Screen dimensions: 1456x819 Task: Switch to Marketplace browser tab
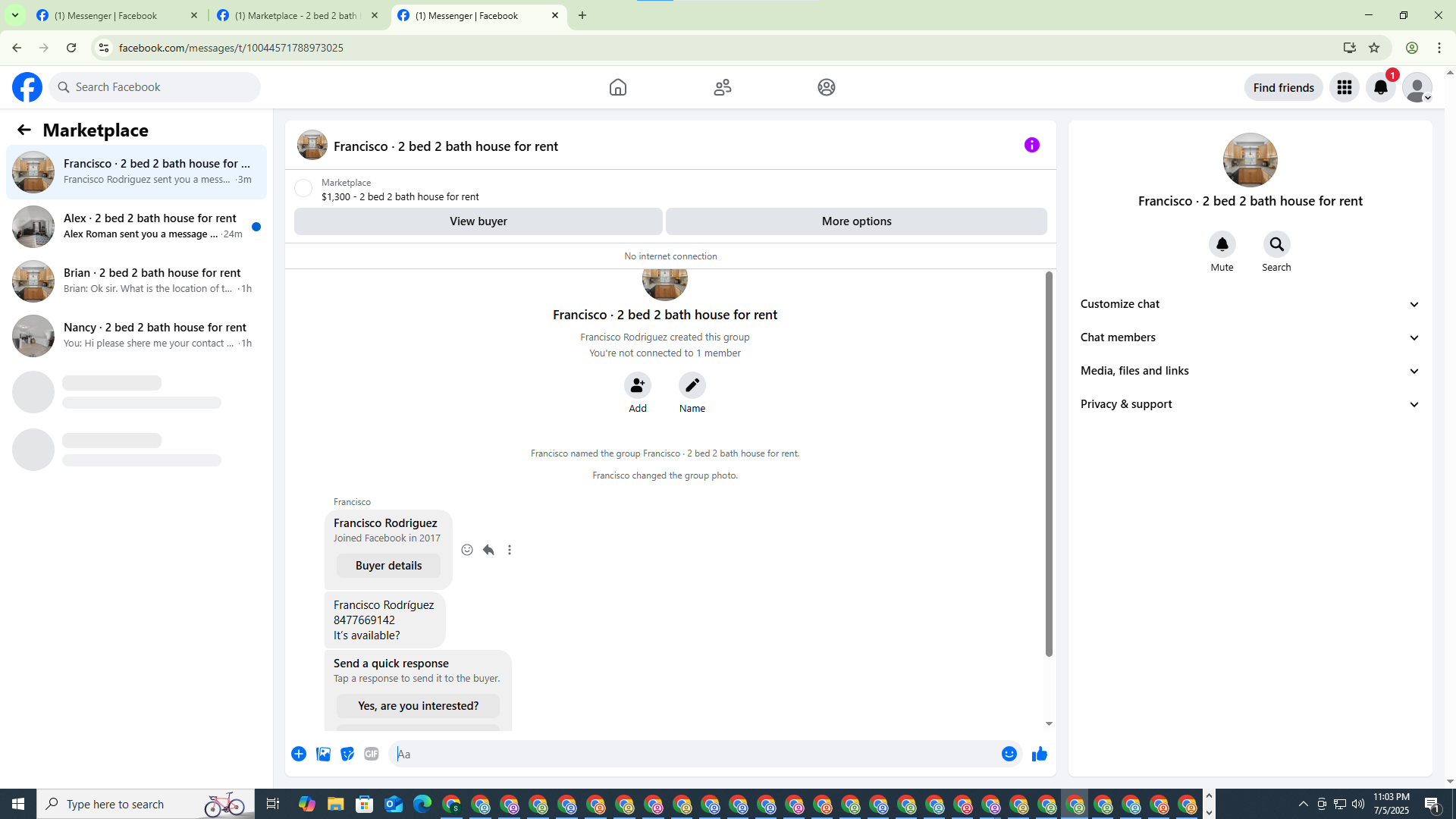[297, 15]
